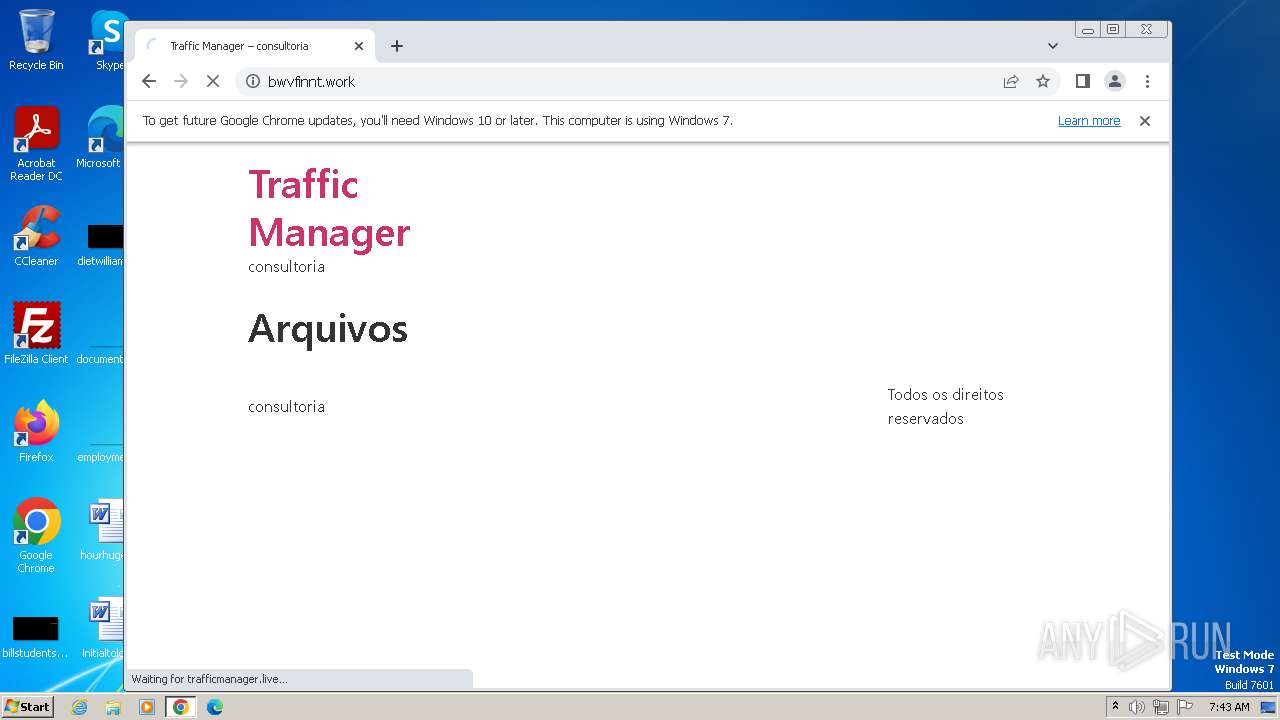This screenshot has height=720, width=1280.
Task: Go back using the browser back arrow
Action: click(x=149, y=82)
